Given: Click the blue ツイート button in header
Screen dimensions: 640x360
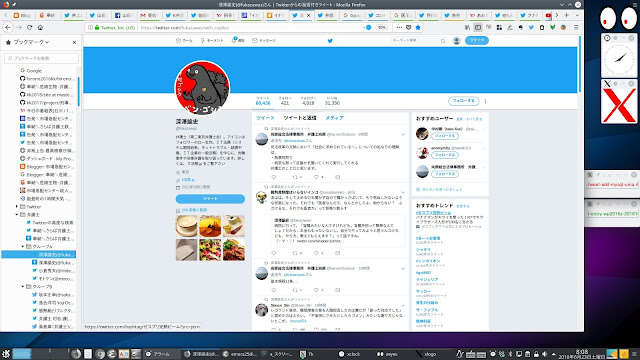Looking at the screenshot, I should pos(476,40).
